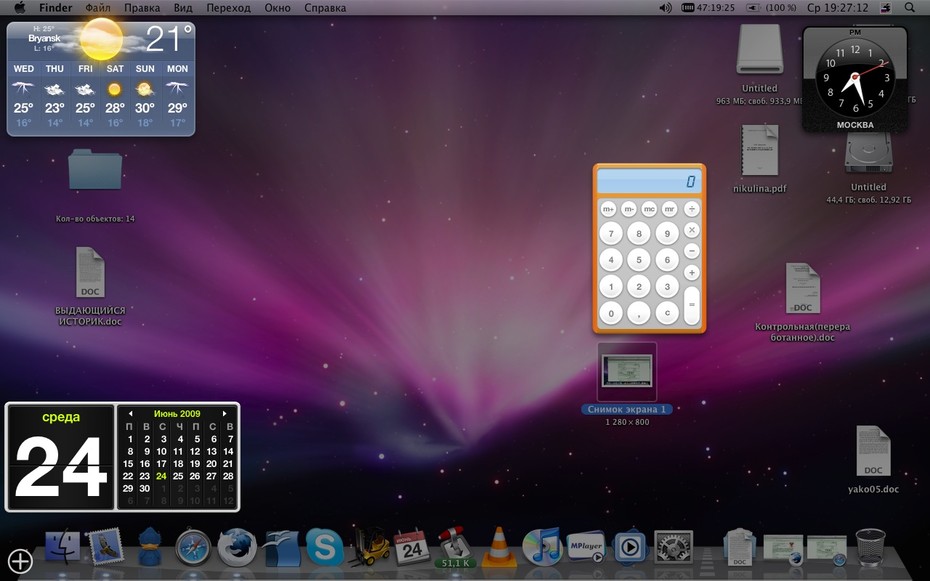Select the Снимок экрана 1 thumbnail
Screen dimensions: 930x581
(627, 372)
